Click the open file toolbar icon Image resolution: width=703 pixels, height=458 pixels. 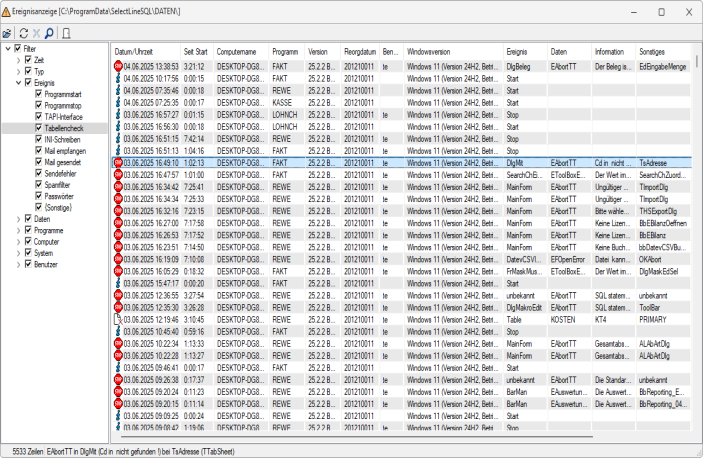(x=9, y=32)
